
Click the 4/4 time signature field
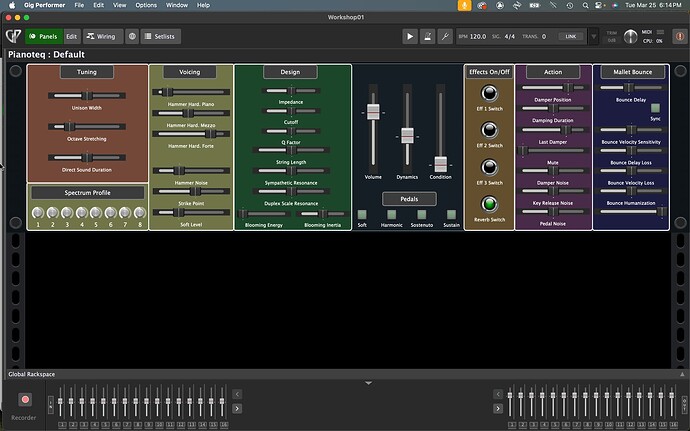[x=510, y=37]
